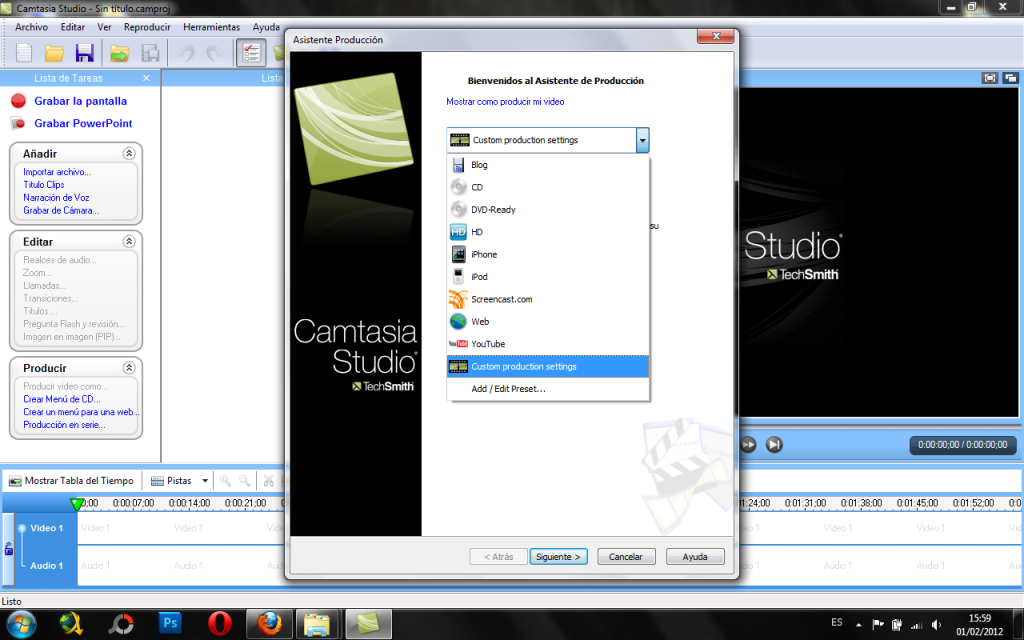Click the Ayuda button in the wizard
Screen dimensions: 1024x640
tap(695, 556)
